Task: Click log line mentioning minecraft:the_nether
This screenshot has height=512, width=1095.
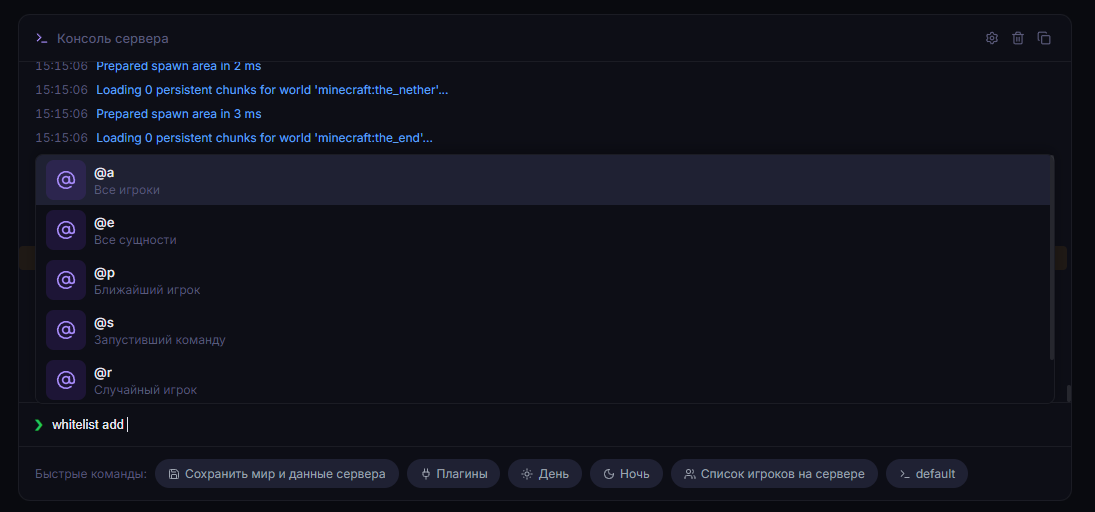Action: click(272, 89)
